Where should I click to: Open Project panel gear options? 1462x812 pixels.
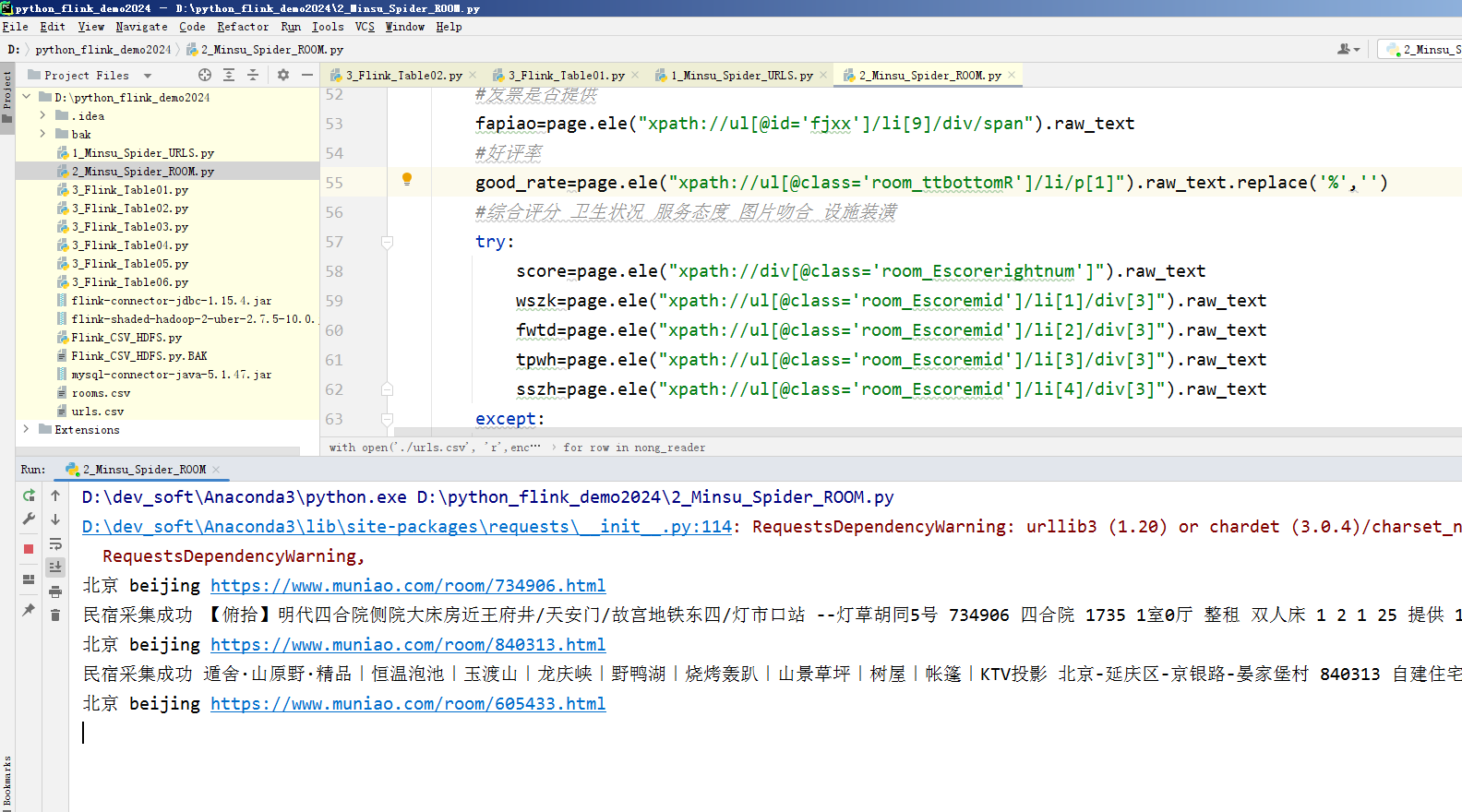[x=283, y=75]
